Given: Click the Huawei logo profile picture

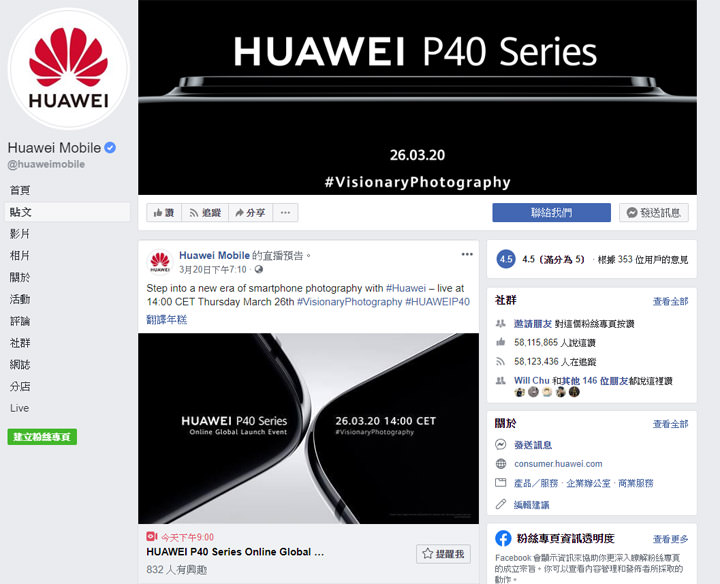Looking at the screenshot, I should pyautogui.click(x=68, y=69).
